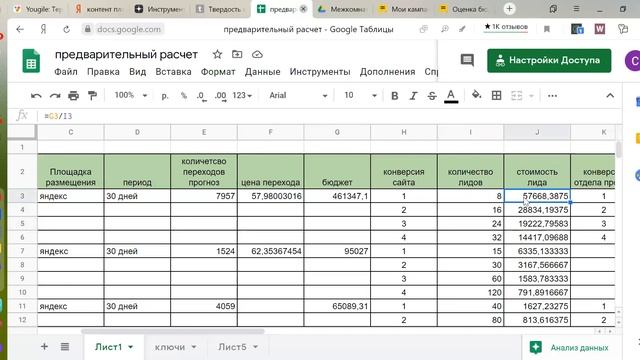Open the zoom 100% dropdown

click(131, 96)
